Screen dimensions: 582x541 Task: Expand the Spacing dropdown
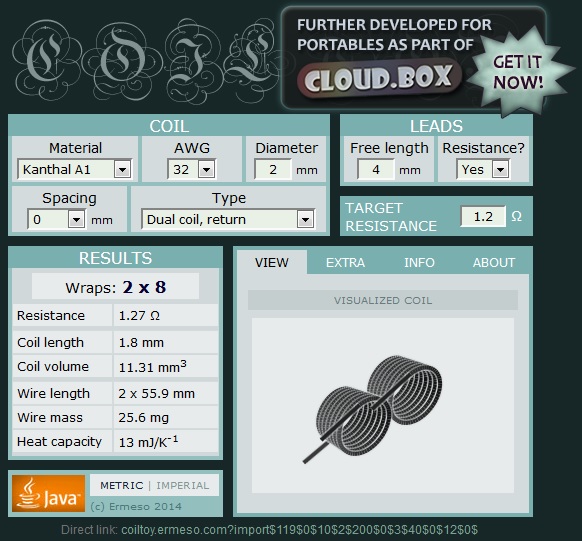pos(56,220)
